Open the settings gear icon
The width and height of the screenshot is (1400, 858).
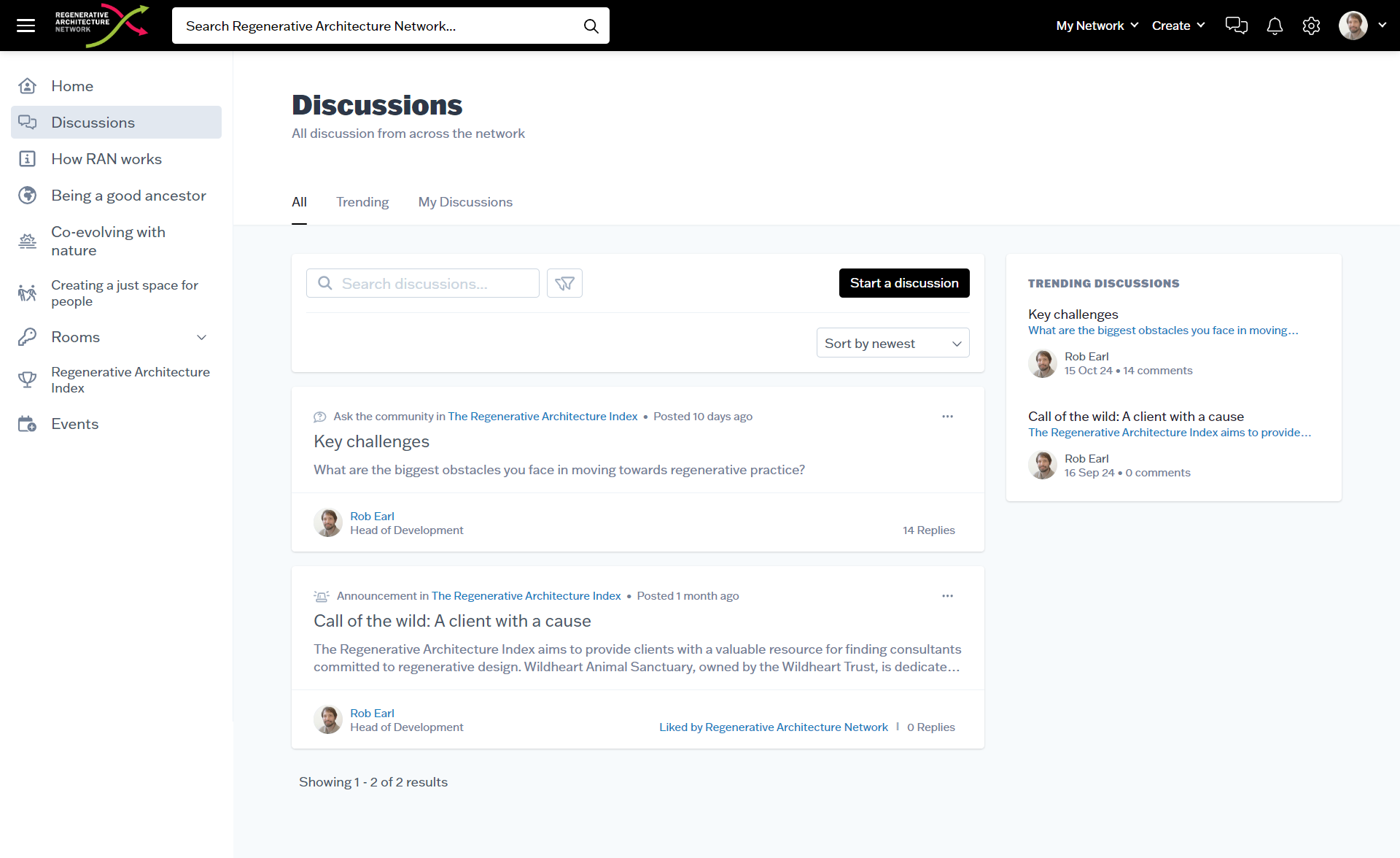coord(1311,26)
